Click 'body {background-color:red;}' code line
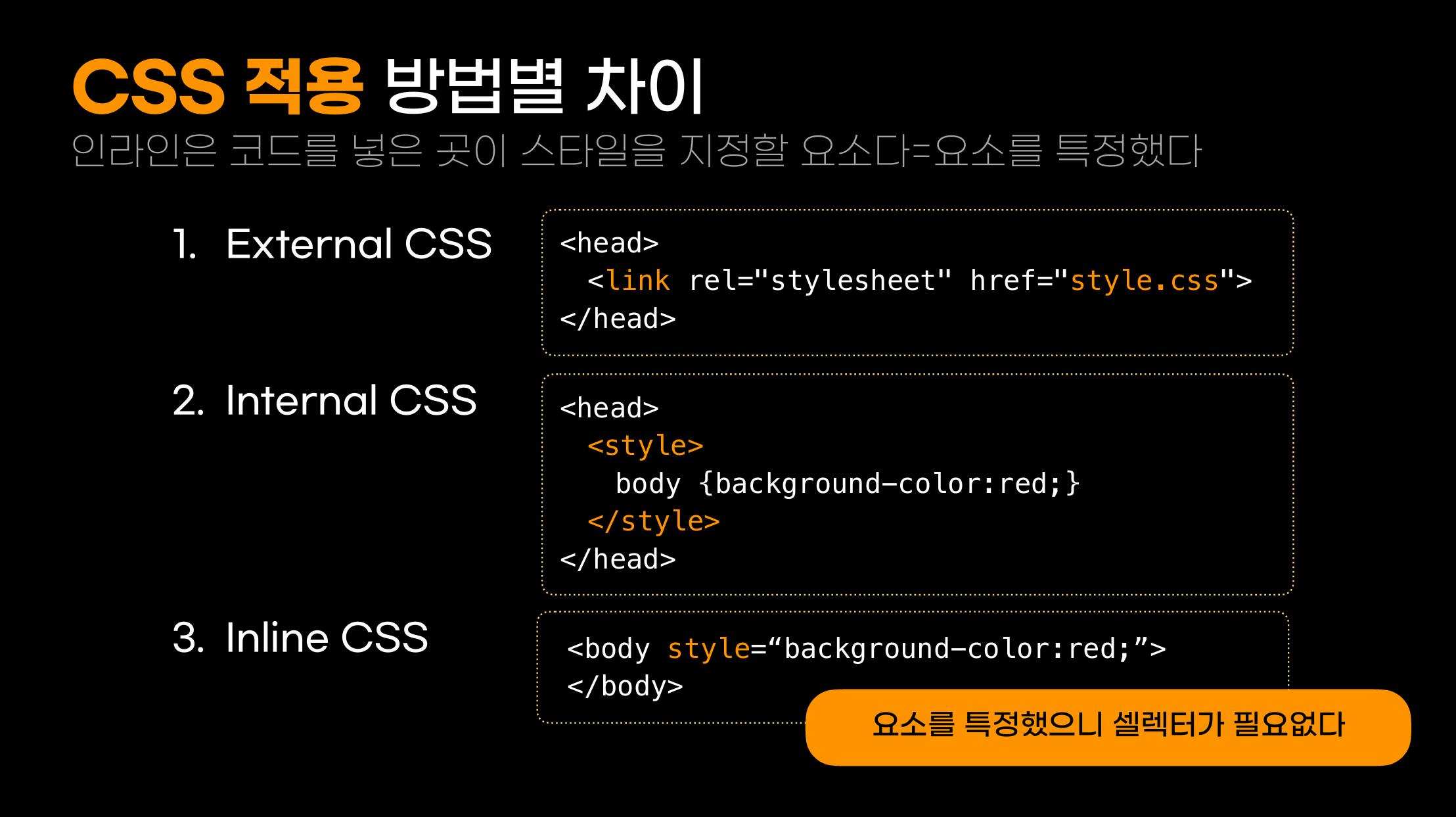 [x=848, y=484]
